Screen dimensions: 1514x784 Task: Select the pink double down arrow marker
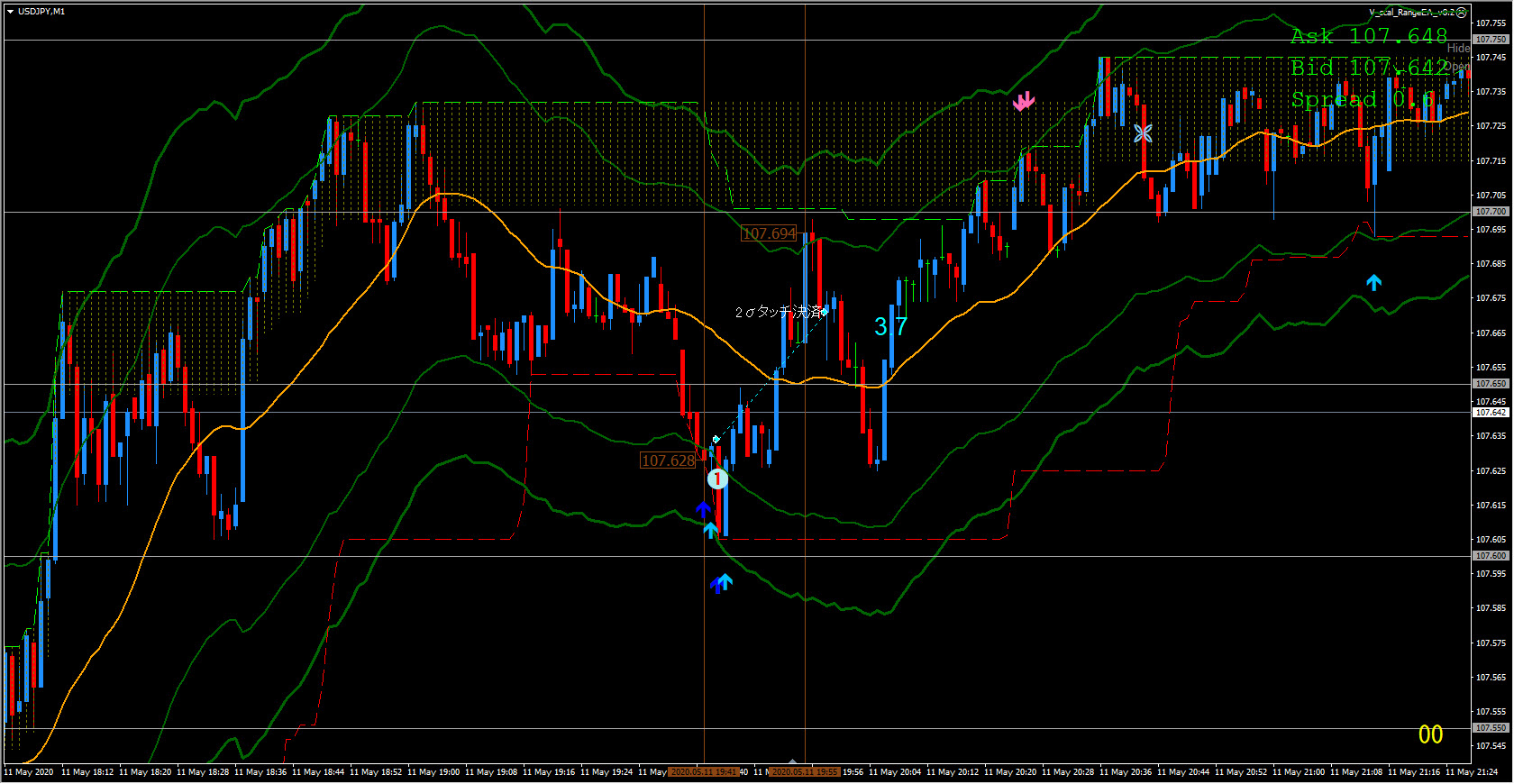[1024, 101]
